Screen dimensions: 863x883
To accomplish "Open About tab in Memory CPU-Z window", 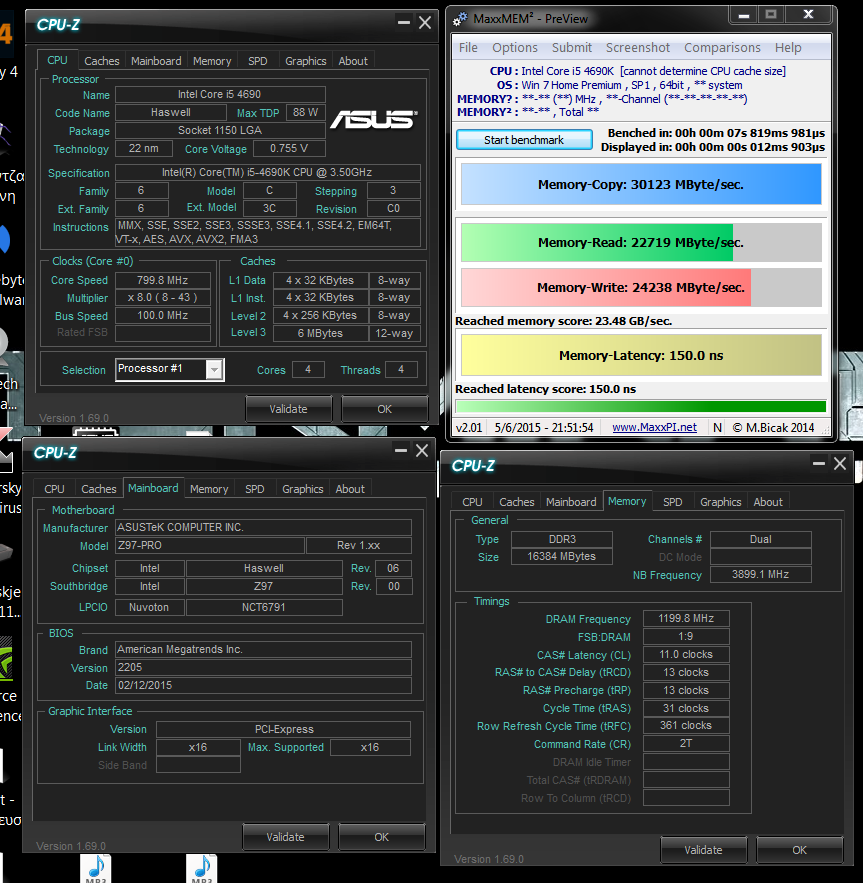I will [x=768, y=502].
